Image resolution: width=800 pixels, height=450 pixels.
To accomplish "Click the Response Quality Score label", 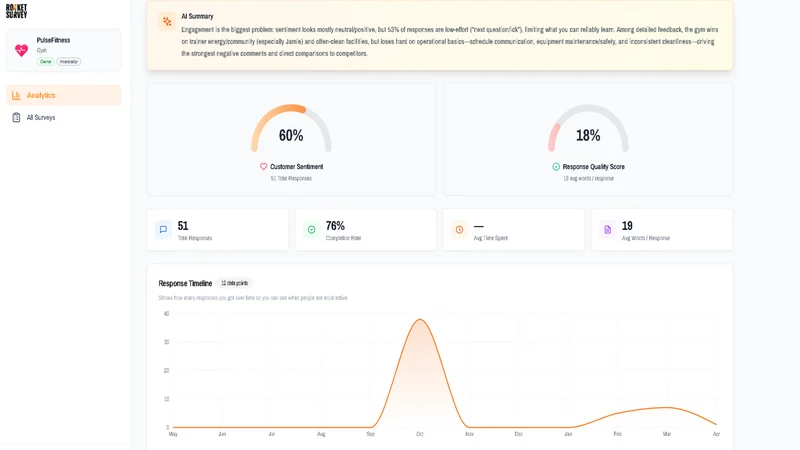I will tap(593, 166).
